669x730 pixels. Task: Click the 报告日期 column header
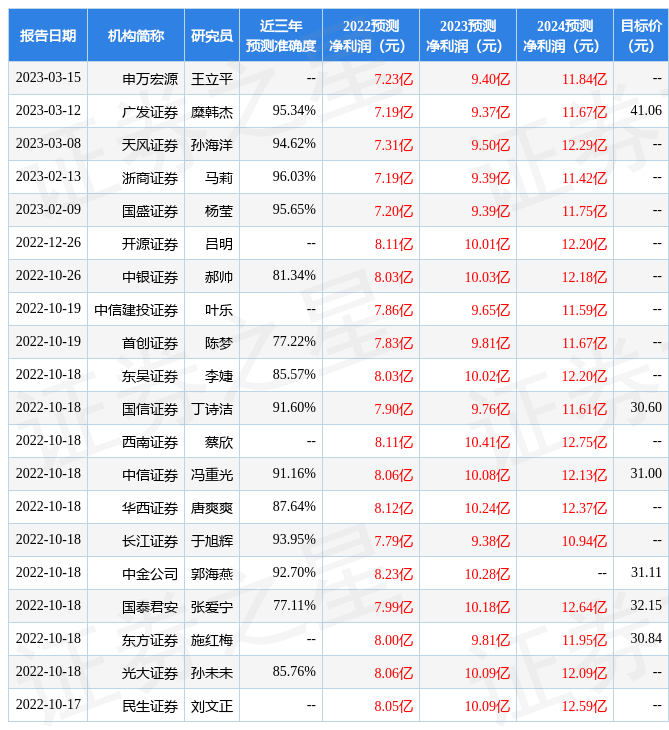48,36
